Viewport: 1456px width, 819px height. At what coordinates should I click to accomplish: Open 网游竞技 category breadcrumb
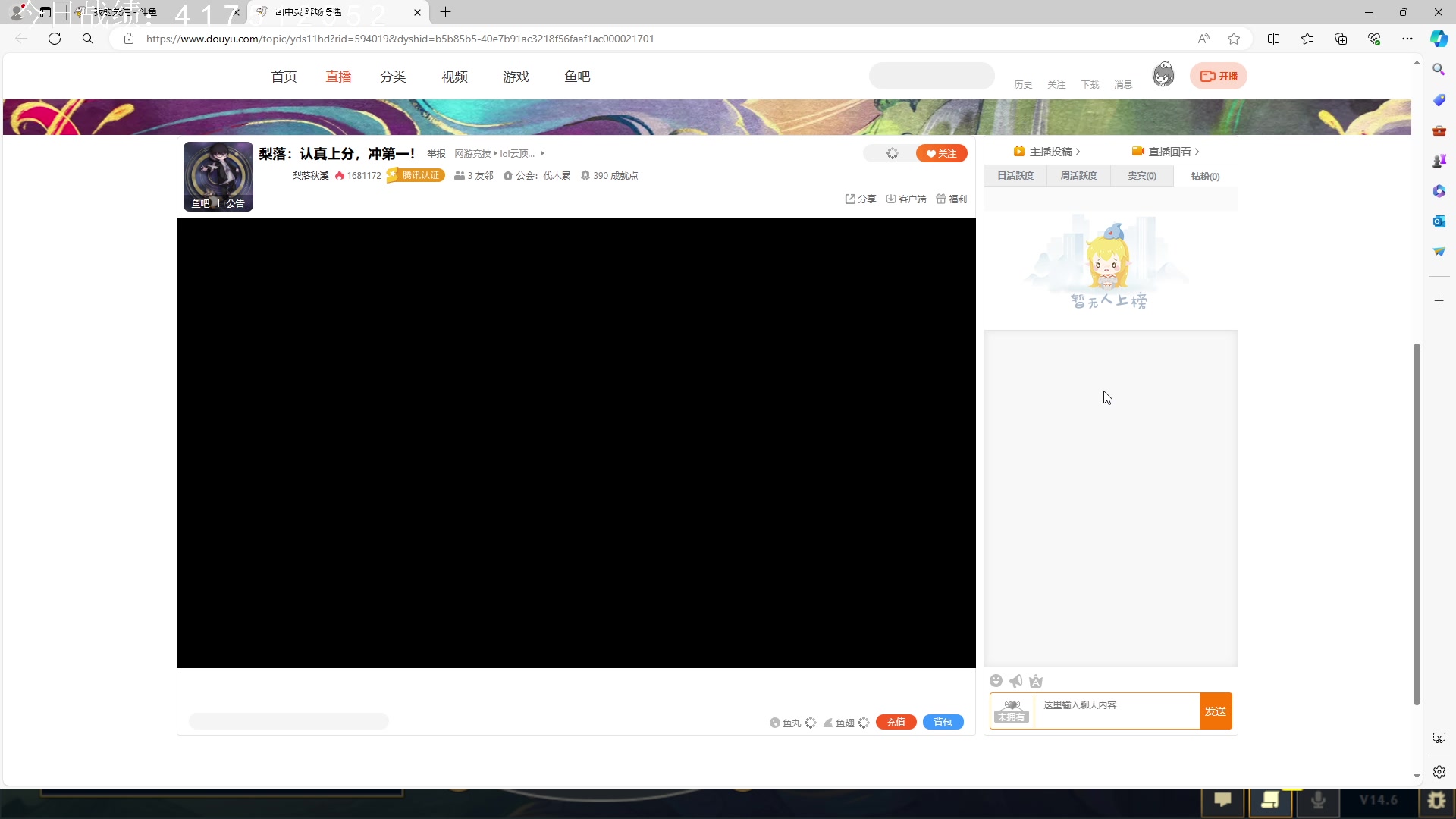[x=472, y=154]
